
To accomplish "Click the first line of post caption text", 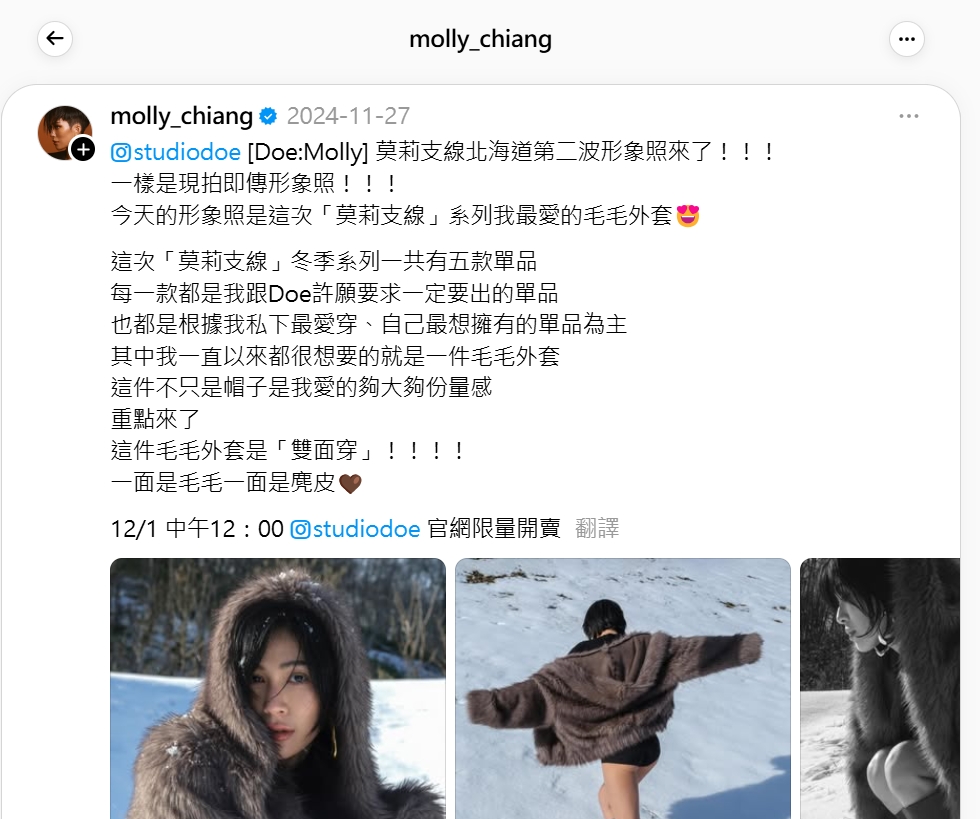I will pos(443,152).
